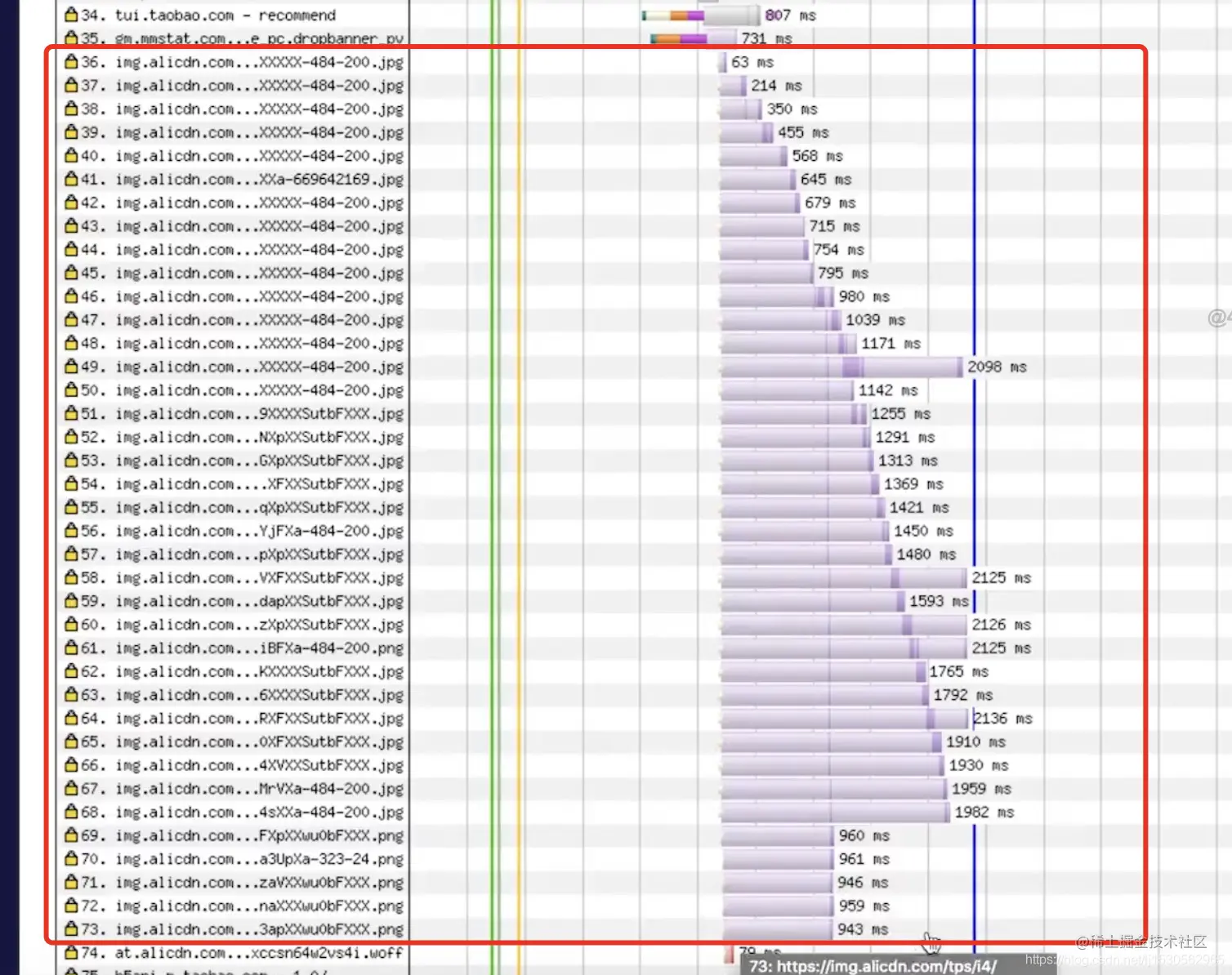
Task: Click the lock icon on request 74
Action: (x=71, y=953)
